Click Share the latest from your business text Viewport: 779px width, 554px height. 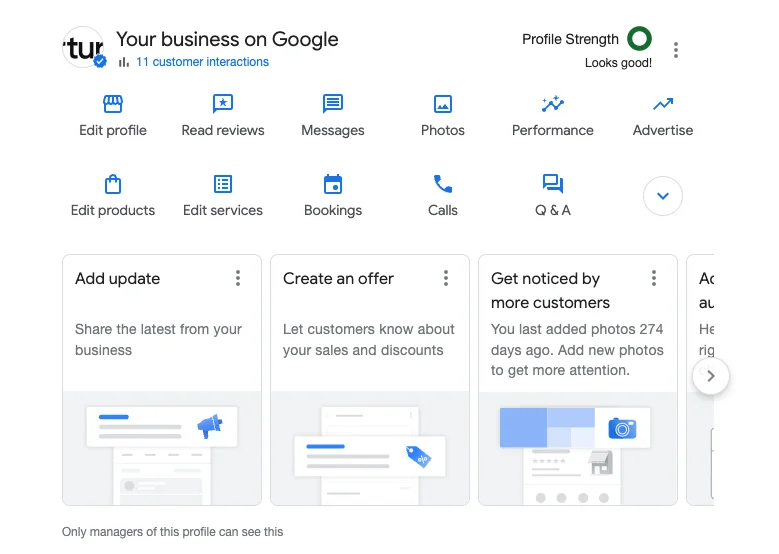coord(158,340)
